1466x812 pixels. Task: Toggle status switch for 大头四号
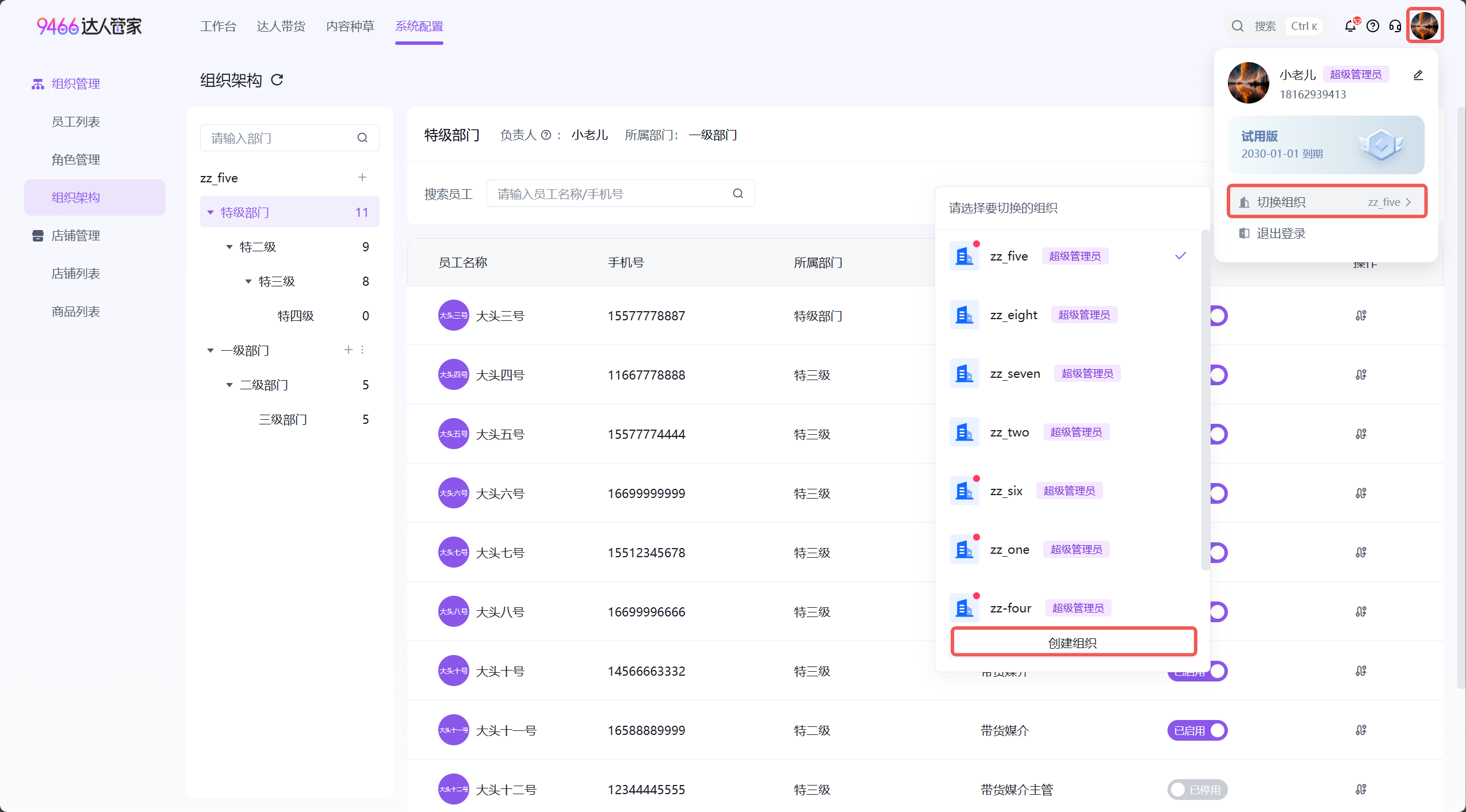pyautogui.click(x=1219, y=375)
